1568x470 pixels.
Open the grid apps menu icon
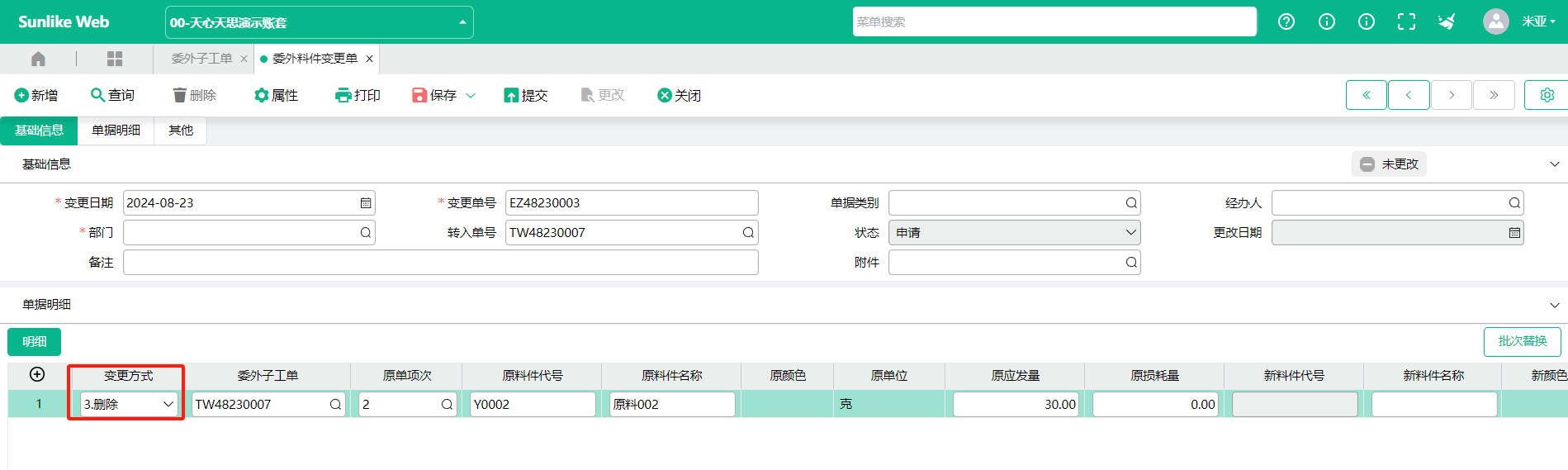(115, 59)
